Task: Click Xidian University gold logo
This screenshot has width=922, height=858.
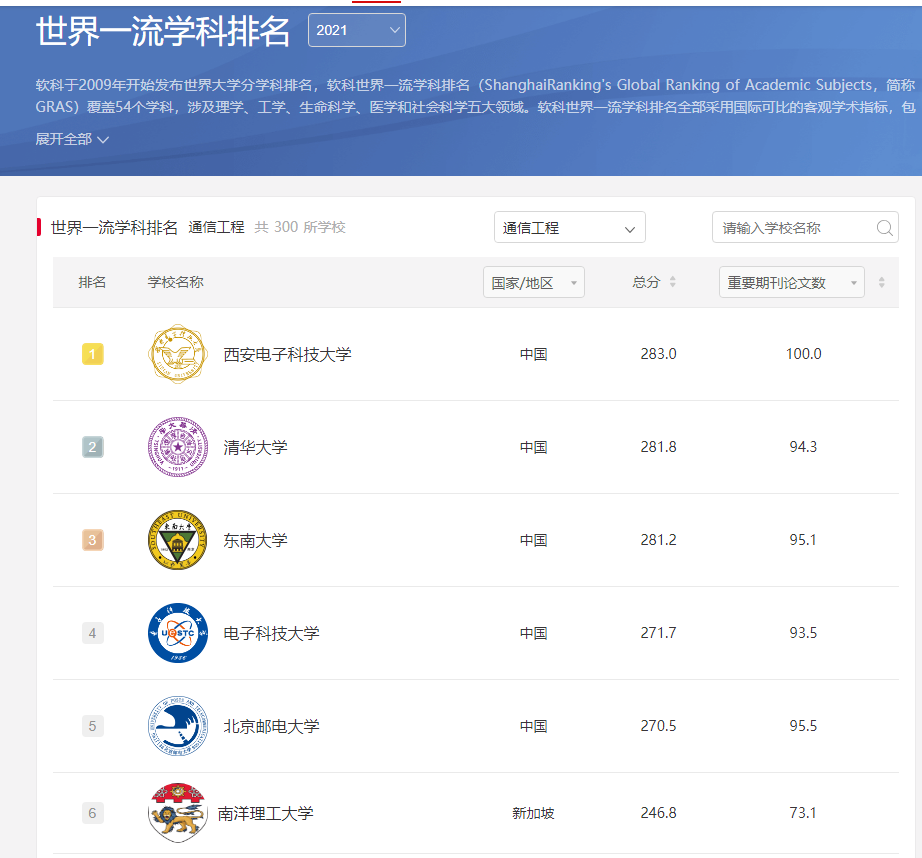Action: click(x=178, y=354)
